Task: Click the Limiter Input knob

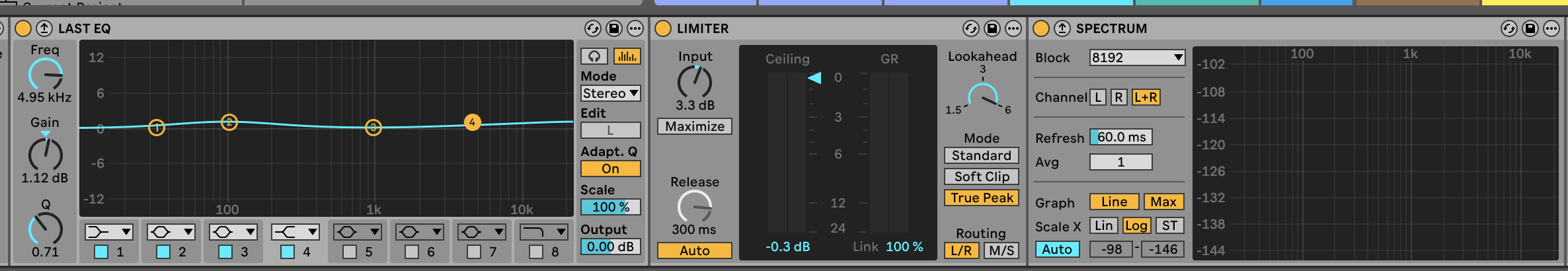Action: pos(695,82)
